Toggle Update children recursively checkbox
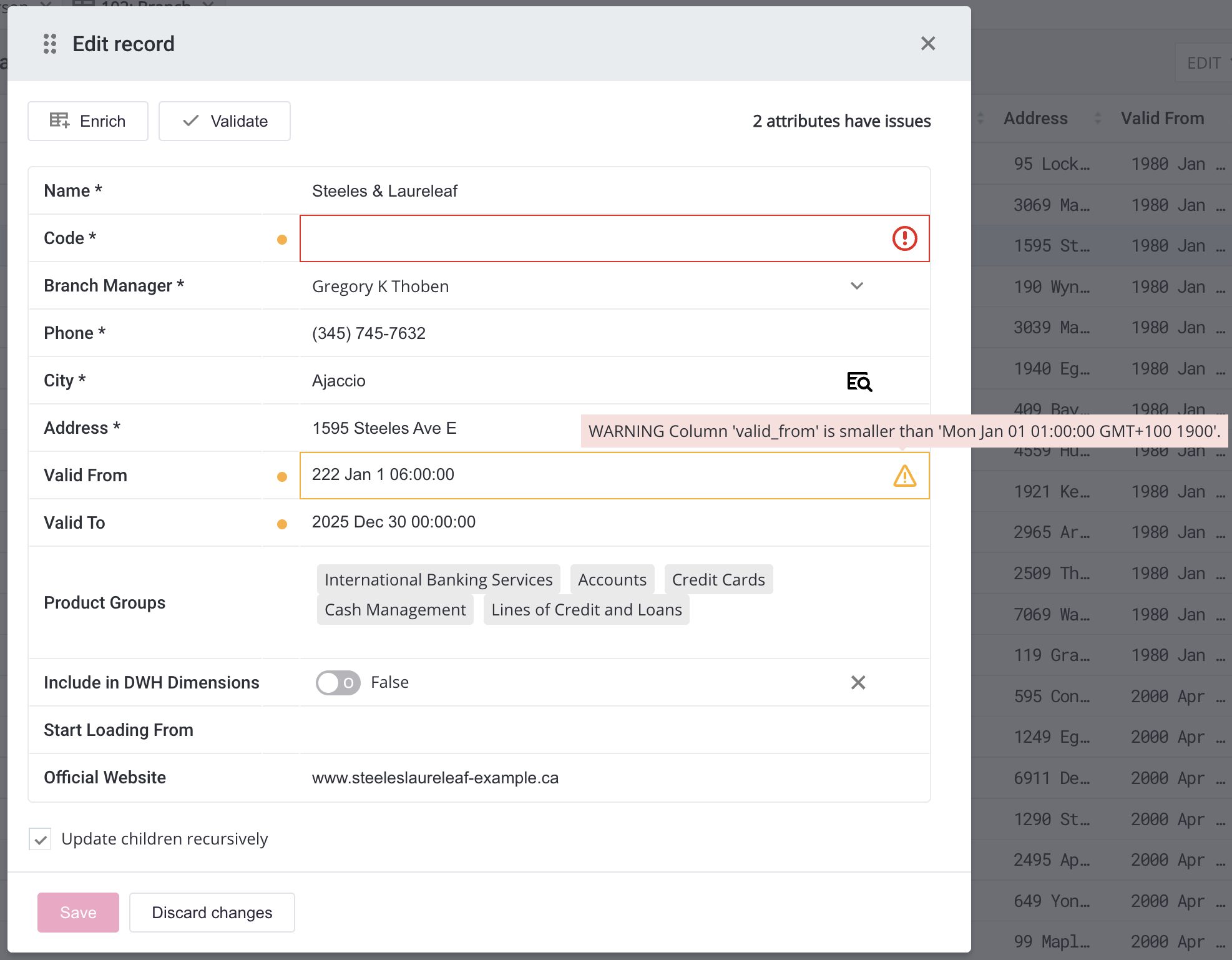The image size is (1232, 960). [41, 839]
